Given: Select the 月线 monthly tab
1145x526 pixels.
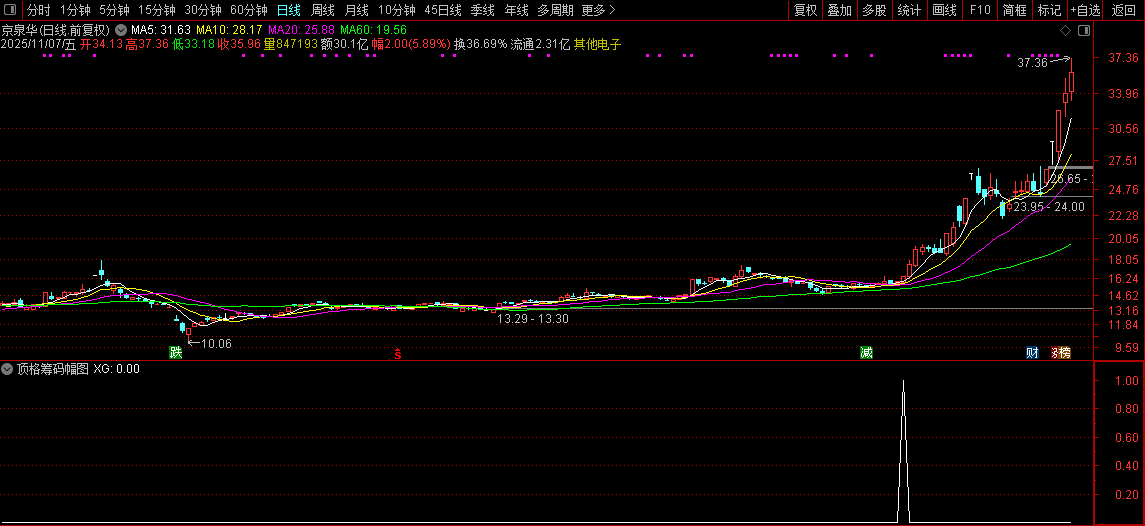Looking at the screenshot, I should (356, 10).
